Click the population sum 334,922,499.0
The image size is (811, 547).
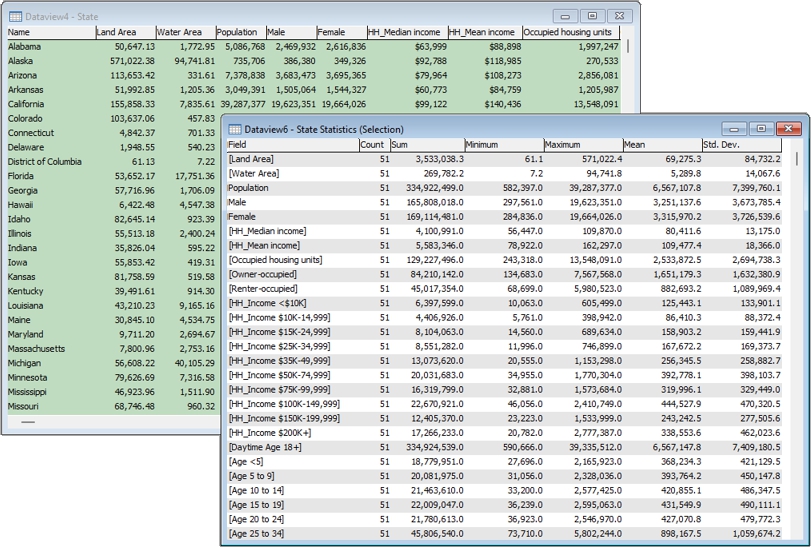[x=434, y=188]
